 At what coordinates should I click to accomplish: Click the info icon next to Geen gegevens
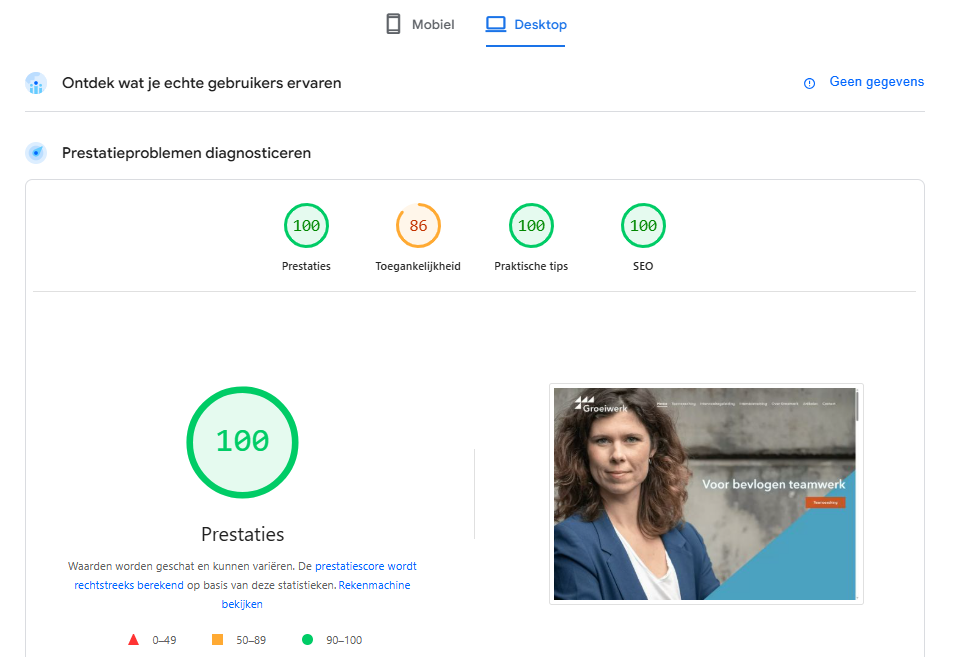coord(810,83)
